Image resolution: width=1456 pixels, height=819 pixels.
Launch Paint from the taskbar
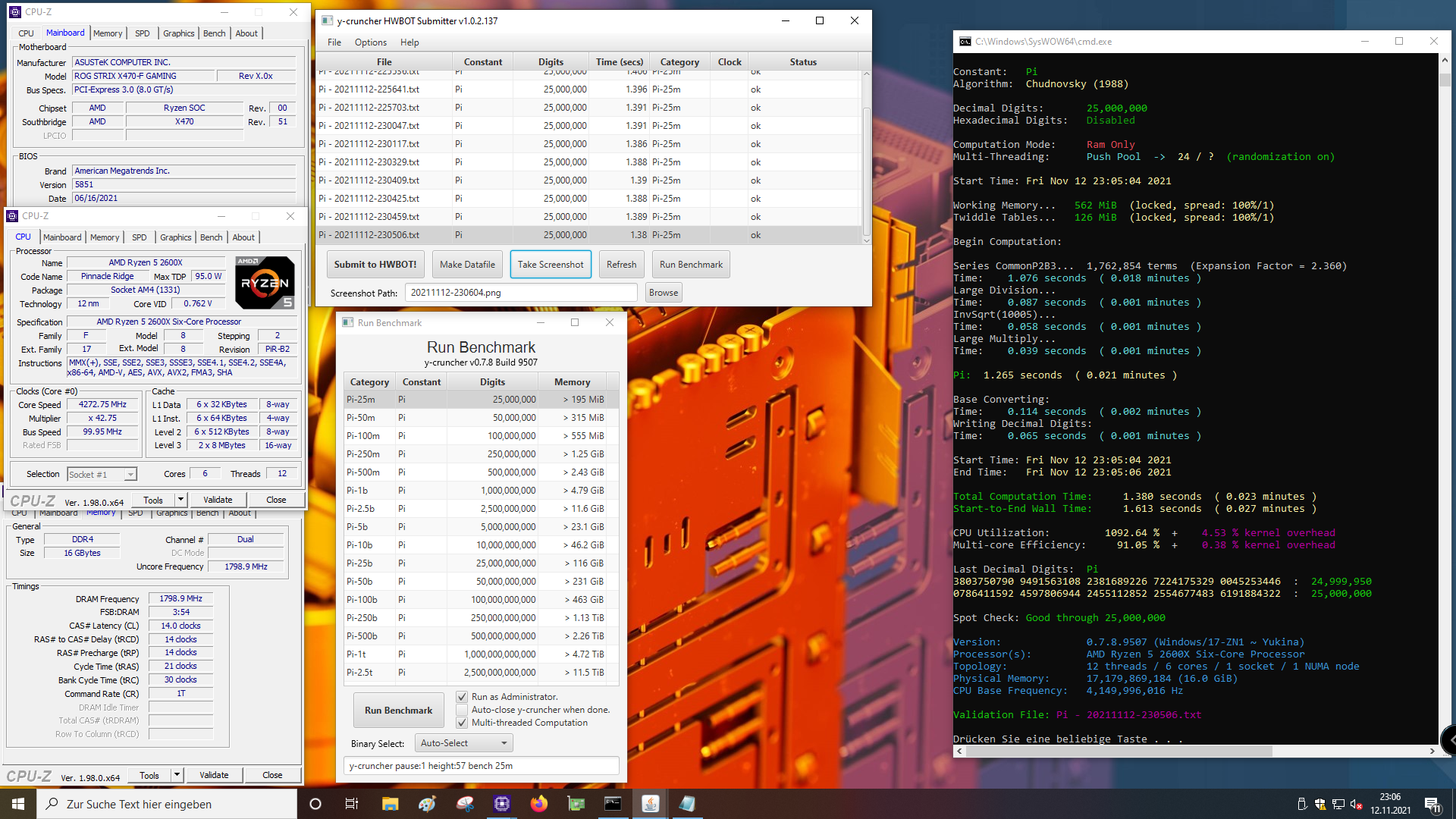coord(427,804)
